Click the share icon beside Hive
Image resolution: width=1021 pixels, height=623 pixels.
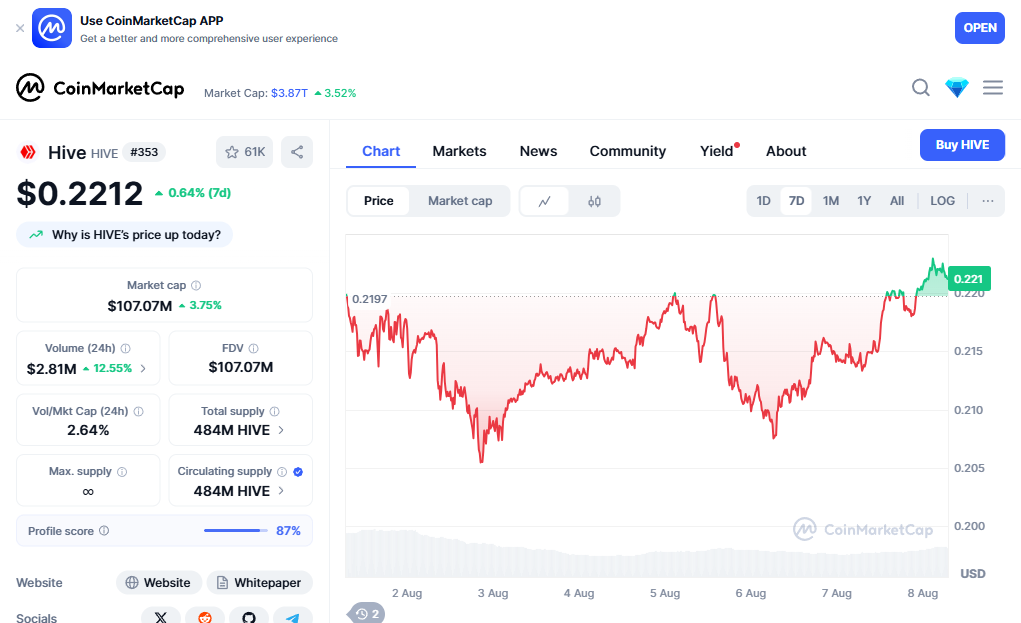297,152
